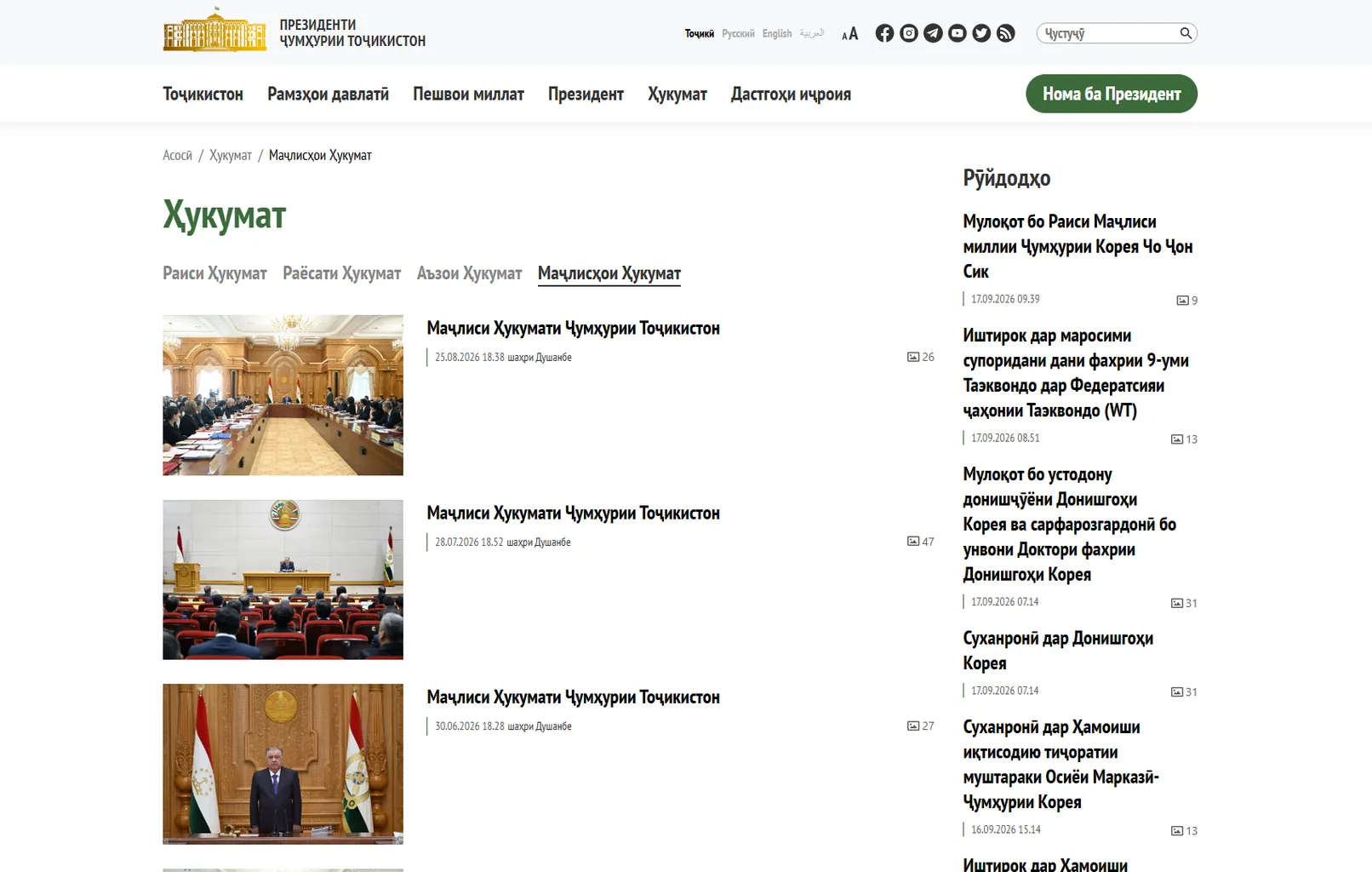1372x872 pixels.
Task: Select the Тоҷикӣ language option
Action: pyautogui.click(x=700, y=34)
